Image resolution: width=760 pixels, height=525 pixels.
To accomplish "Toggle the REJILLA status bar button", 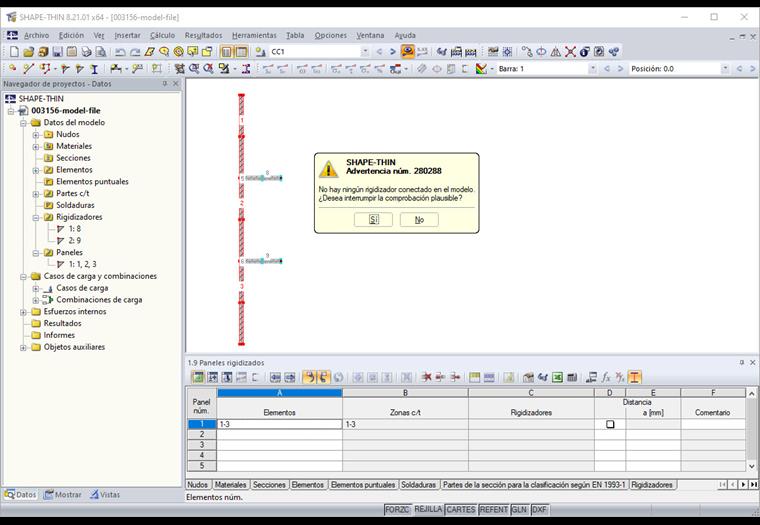I will (428, 509).
